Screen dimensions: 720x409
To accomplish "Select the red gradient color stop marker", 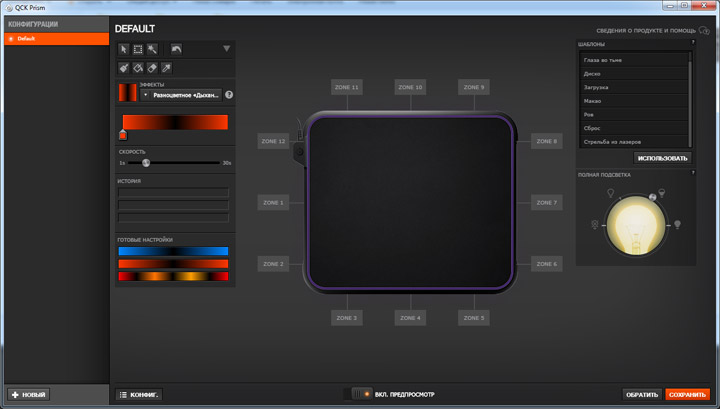I will (123, 135).
